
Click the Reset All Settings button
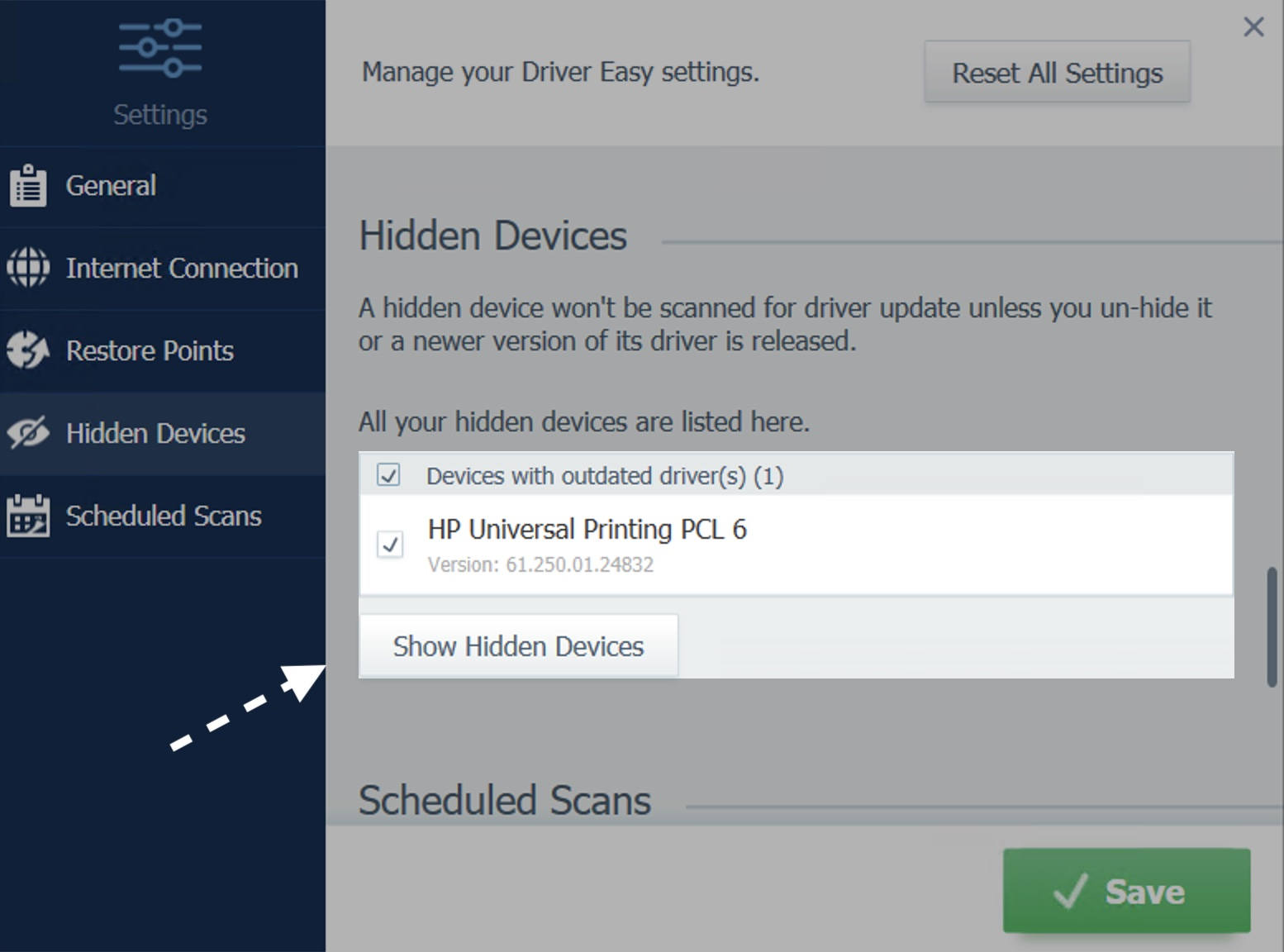(x=1057, y=73)
